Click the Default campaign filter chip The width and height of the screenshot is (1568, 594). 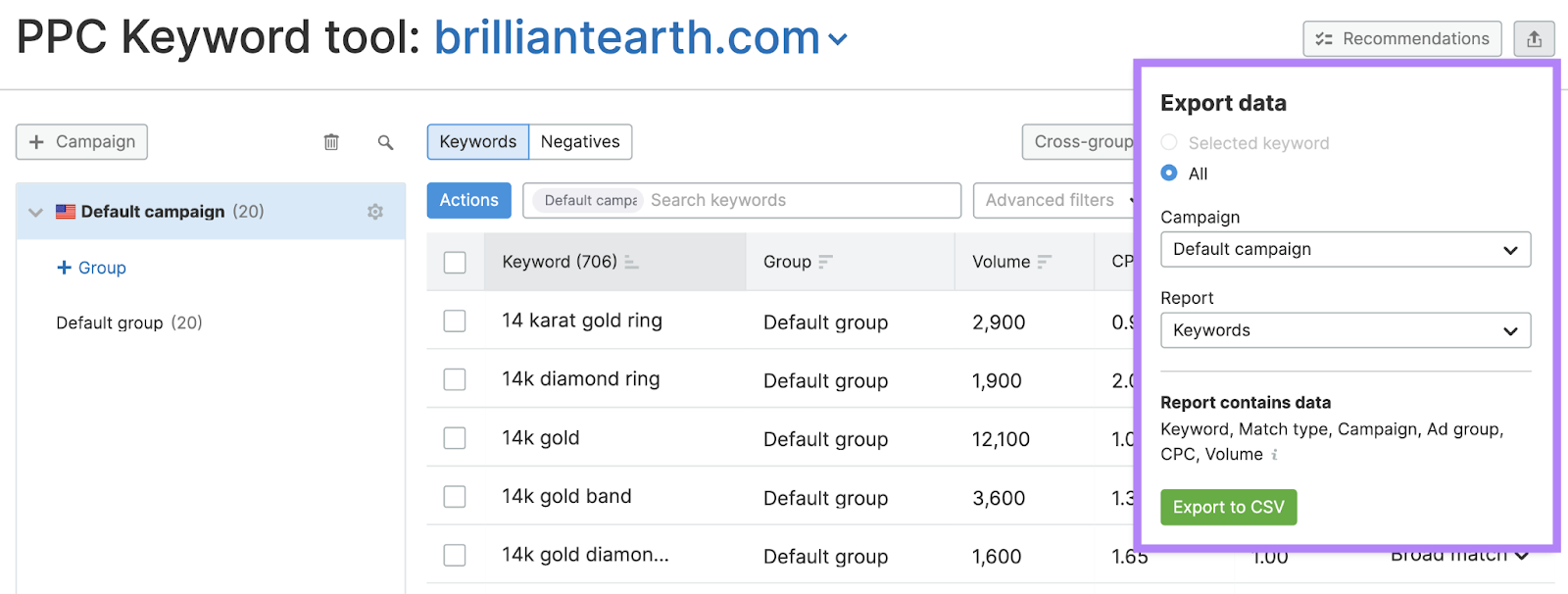589,200
